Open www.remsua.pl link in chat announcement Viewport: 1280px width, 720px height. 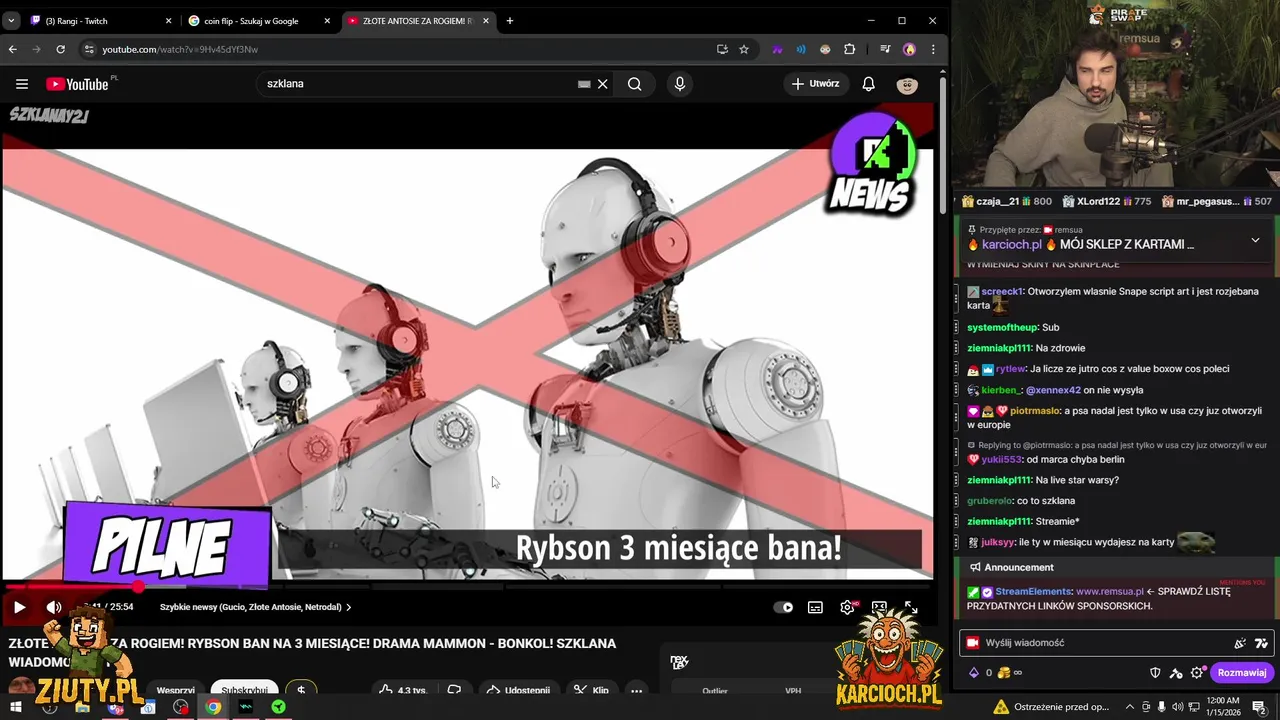coord(1109,591)
